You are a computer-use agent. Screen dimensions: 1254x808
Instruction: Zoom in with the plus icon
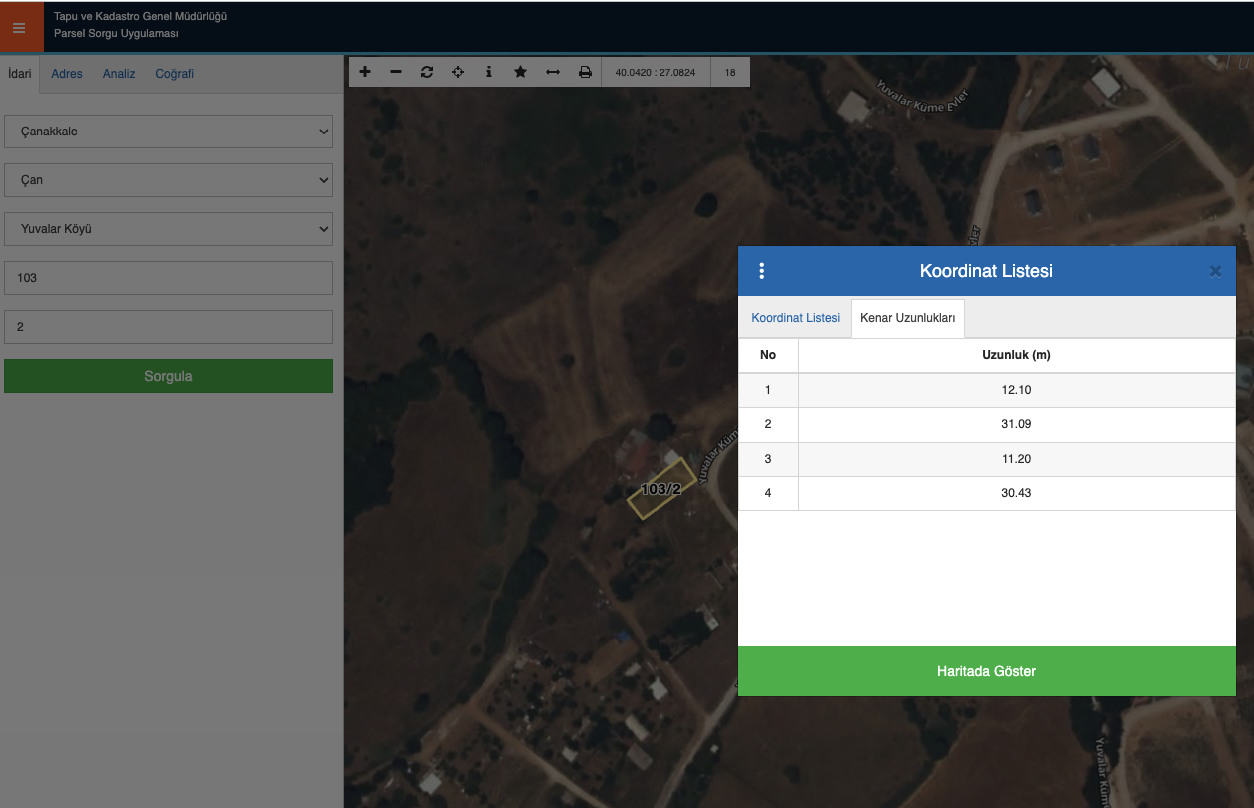click(x=365, y=72)
